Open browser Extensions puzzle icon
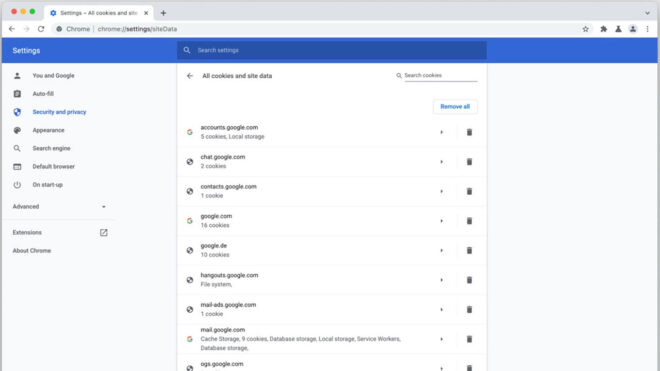 coord(604,29)
